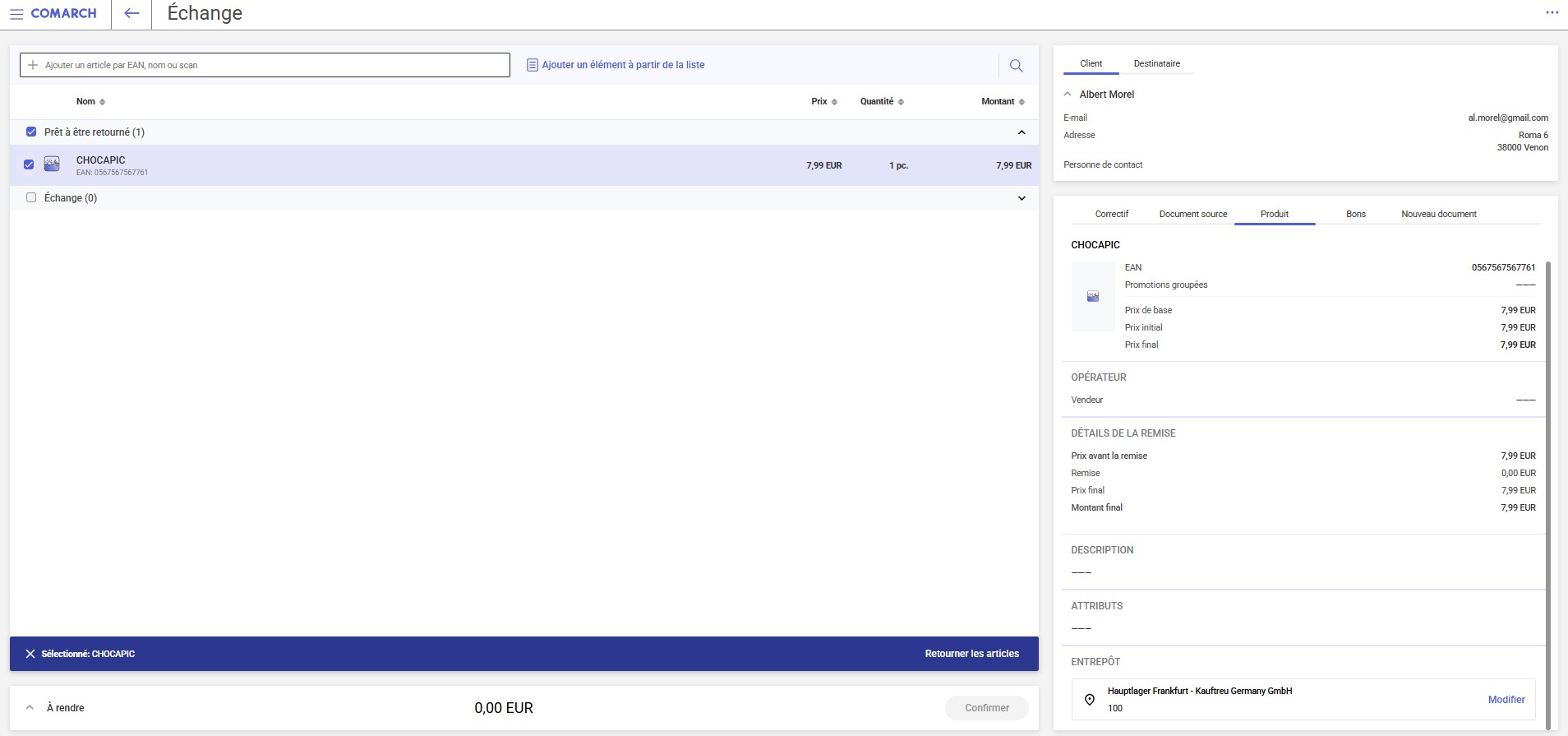Uncheck the CHOCAPIC item checkbox

click(29, 164)
